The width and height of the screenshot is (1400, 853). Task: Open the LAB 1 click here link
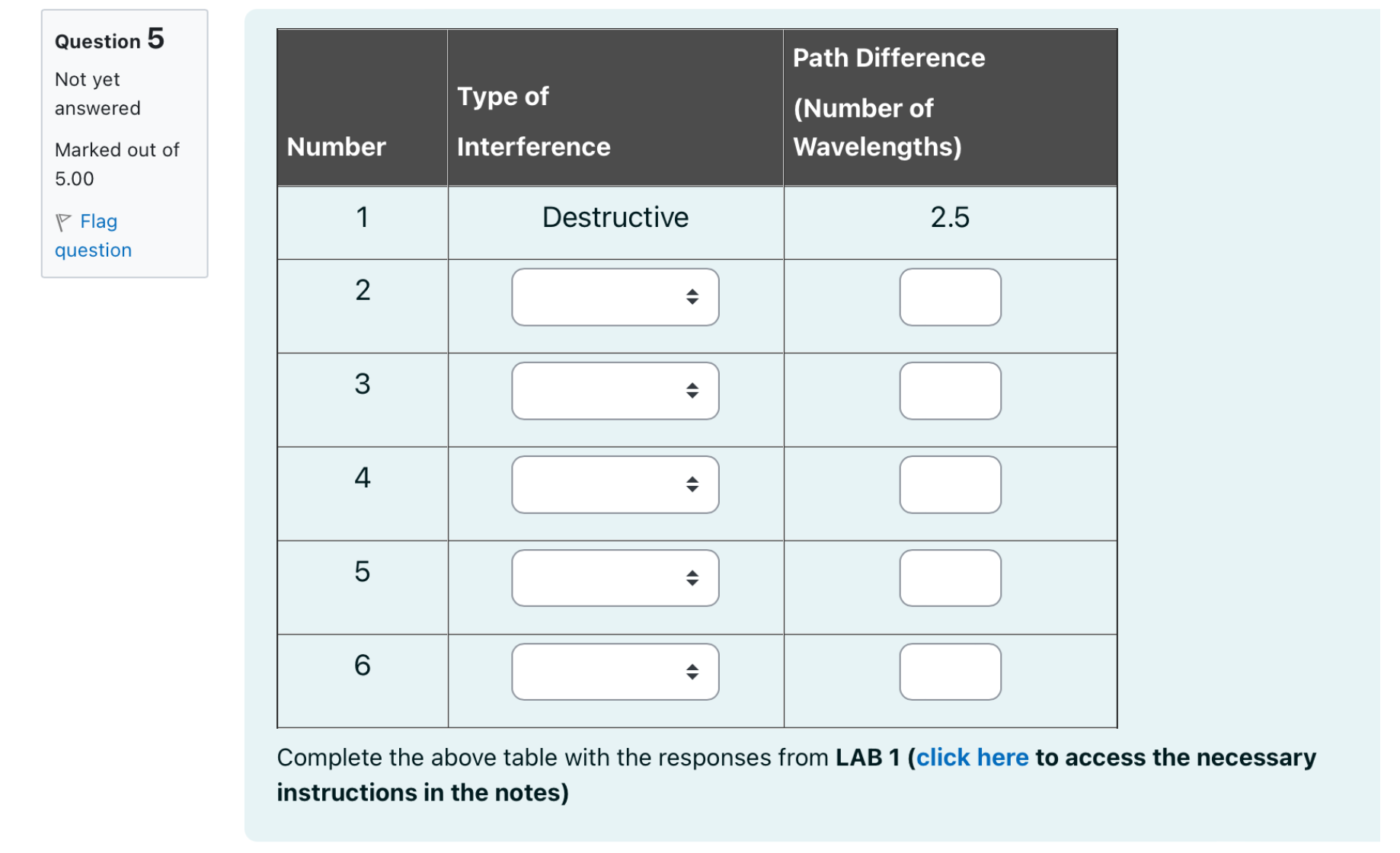coord(973,757)
